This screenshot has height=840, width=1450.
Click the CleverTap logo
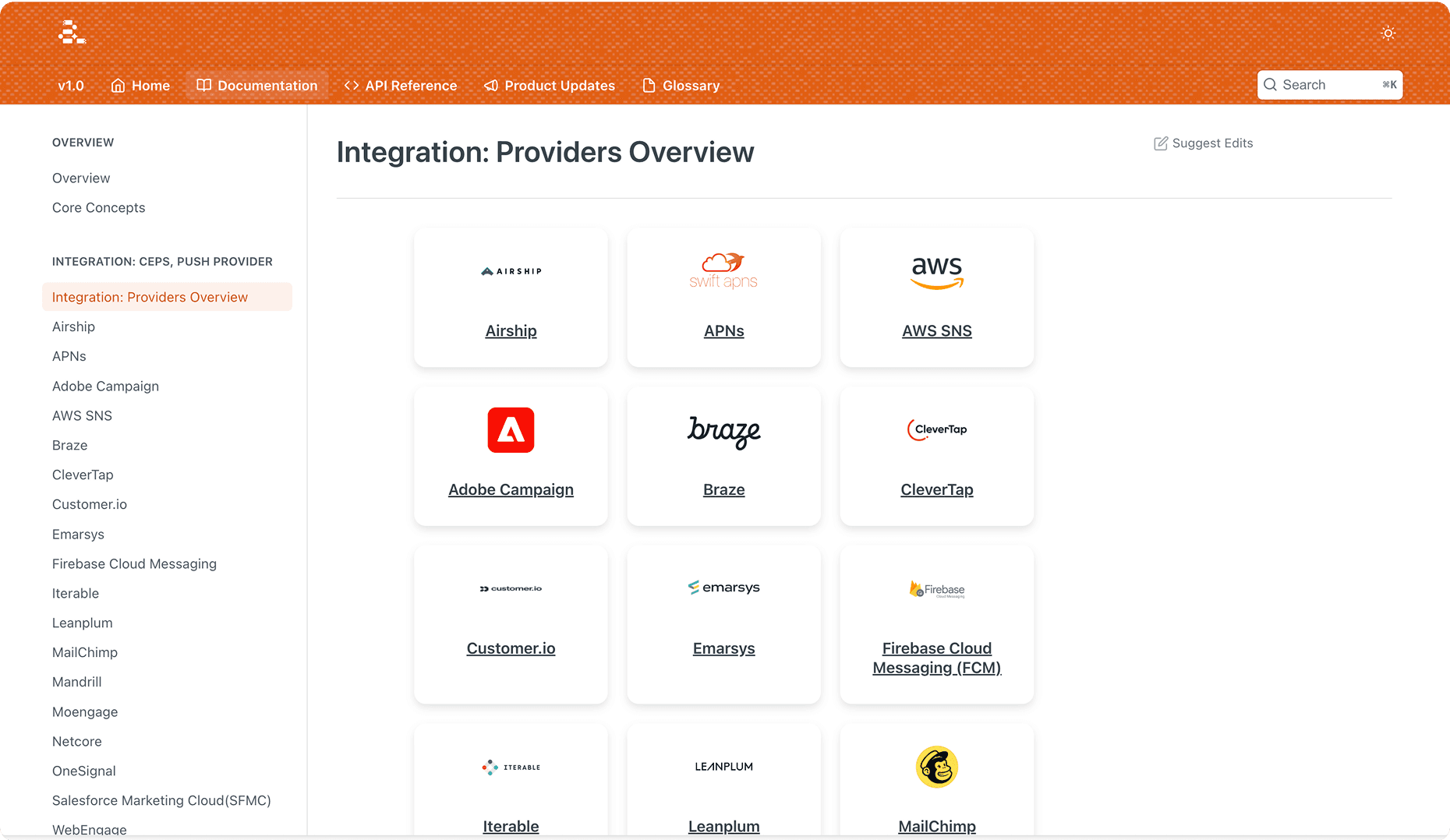937,429
